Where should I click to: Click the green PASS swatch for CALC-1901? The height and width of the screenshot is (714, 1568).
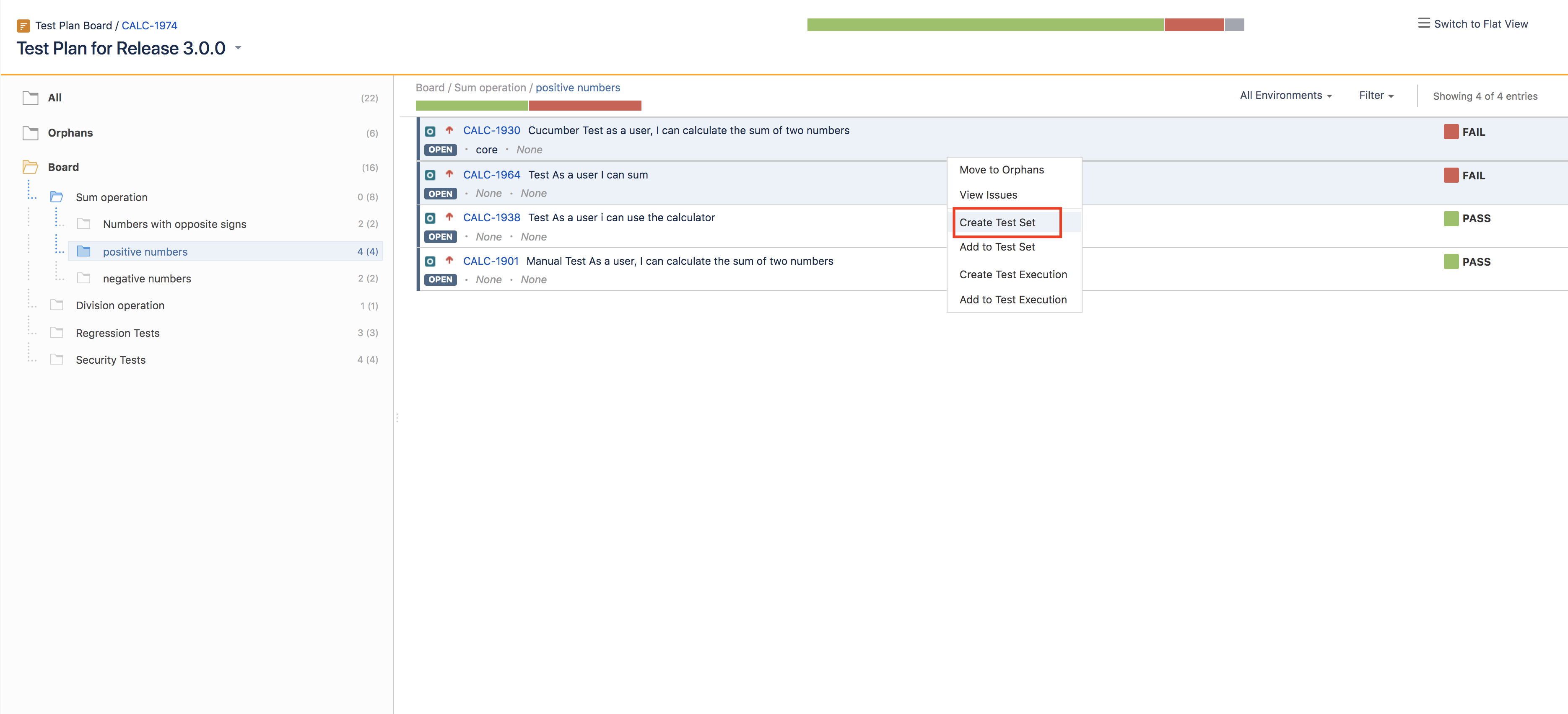pos(1451,261)
